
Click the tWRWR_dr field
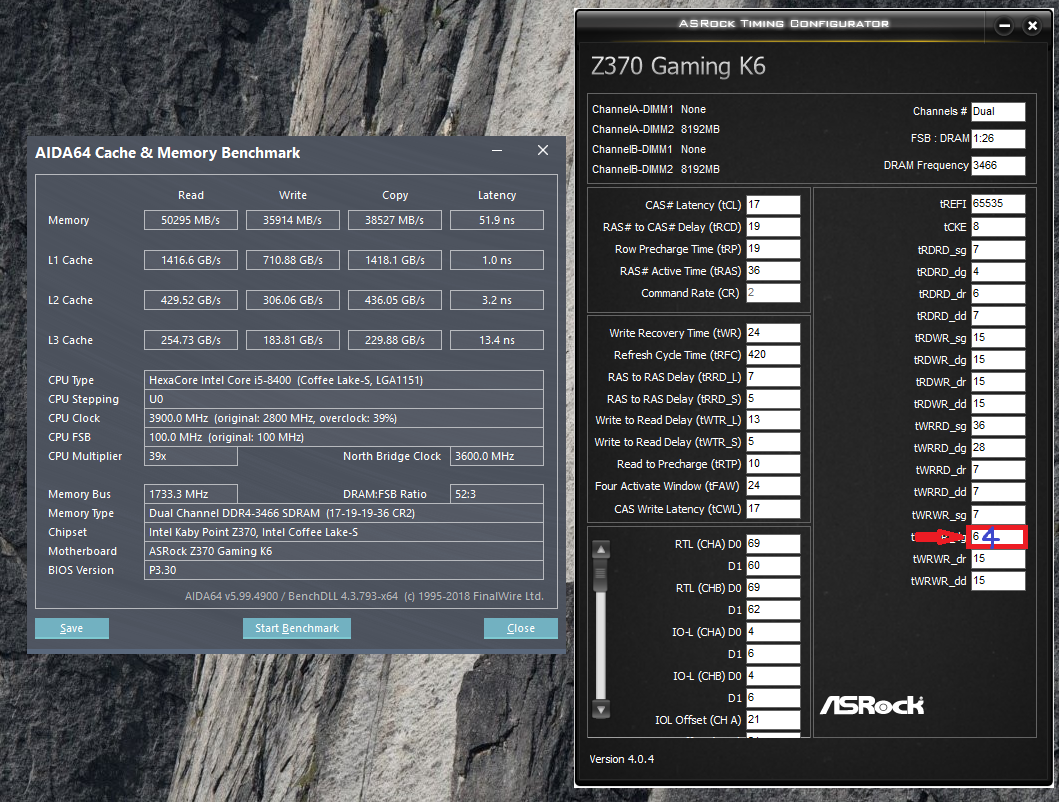[x=998, y=559]
